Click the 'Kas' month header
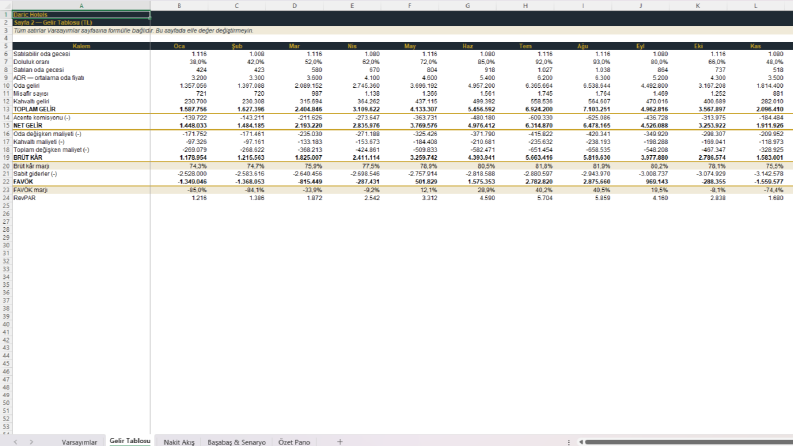 tap(756, 46)
